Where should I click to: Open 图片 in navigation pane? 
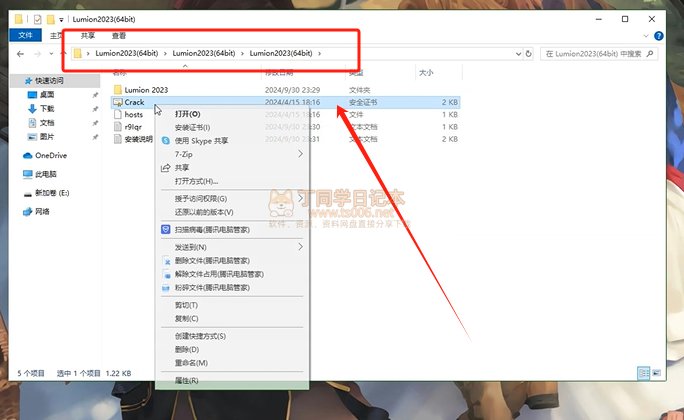pos(47,137)
